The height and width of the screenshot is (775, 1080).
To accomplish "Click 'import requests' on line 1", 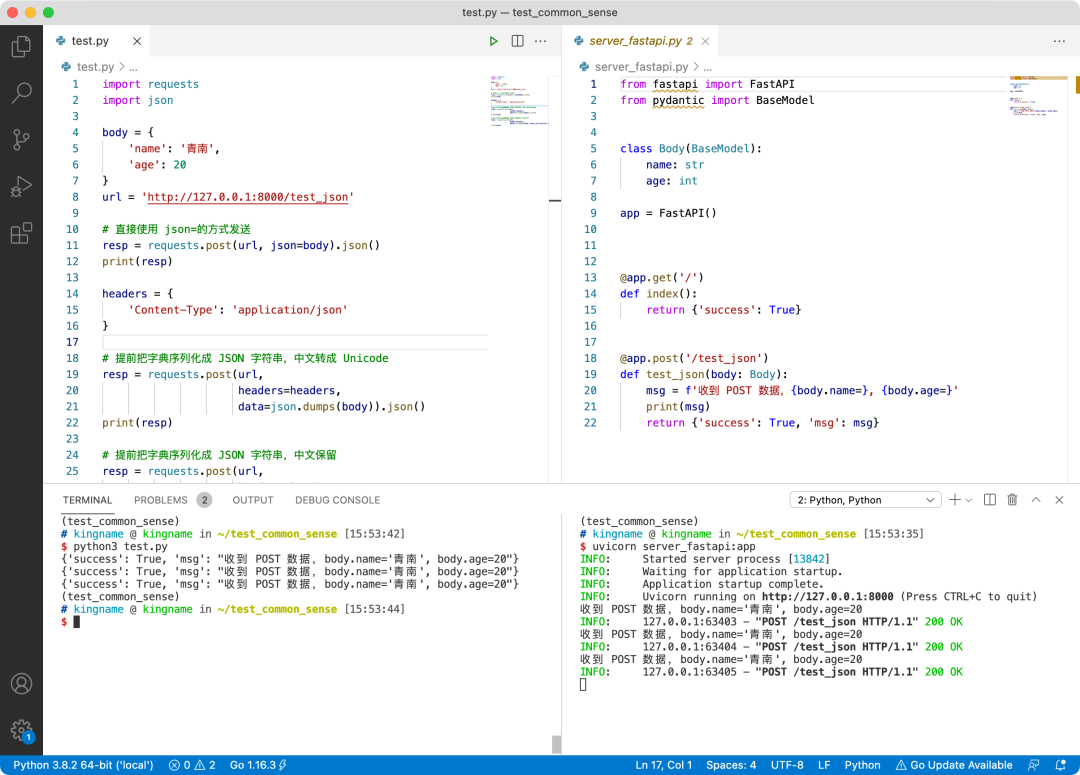I will pyautogui.click(x=150, y=84).
